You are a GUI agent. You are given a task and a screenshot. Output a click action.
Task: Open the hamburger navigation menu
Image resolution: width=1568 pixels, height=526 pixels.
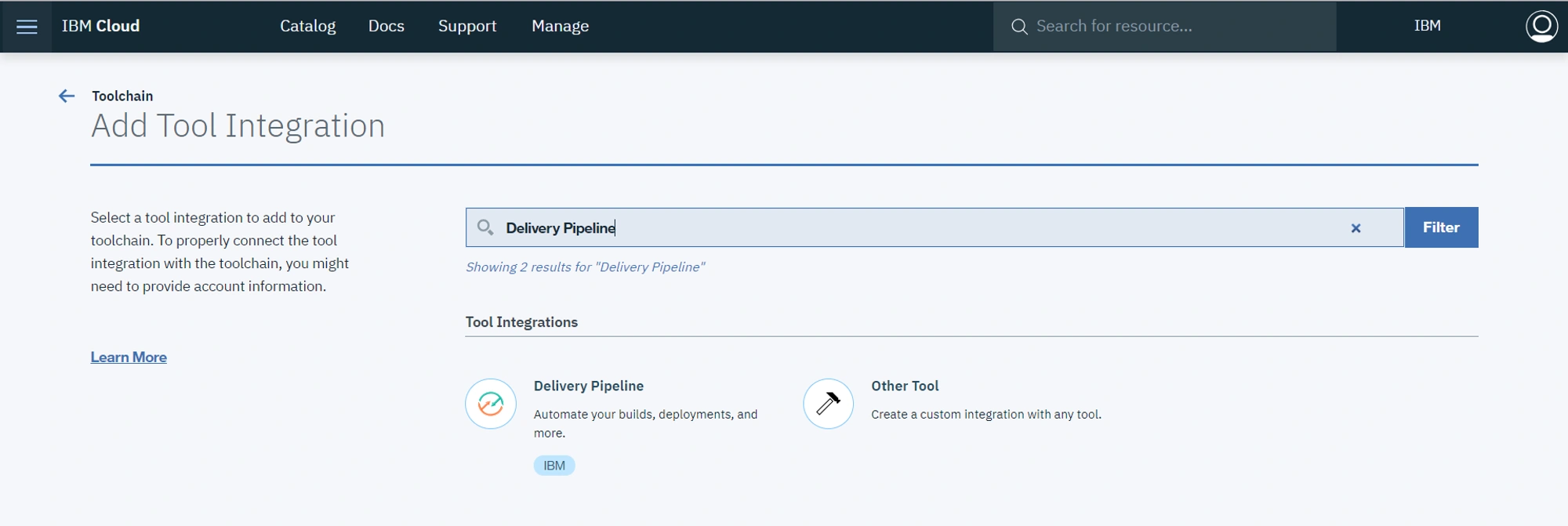tap(27, 27)
